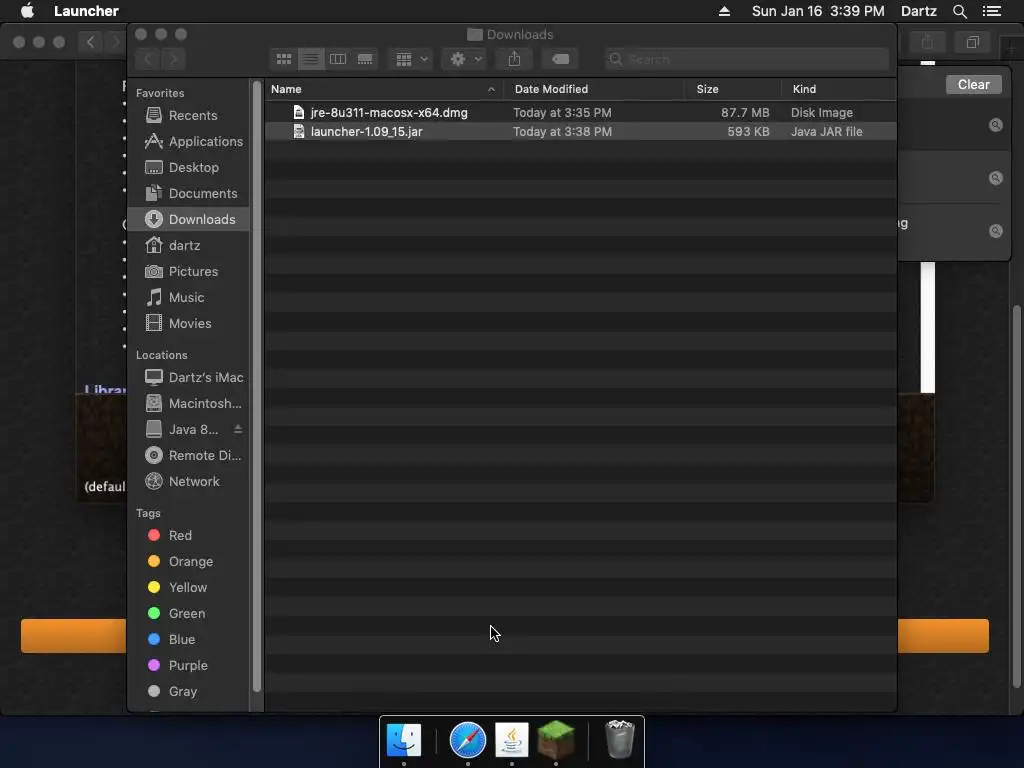Filter by Blue tag
The width and height of the screenshot is (1024, 768).
(188, 640)
